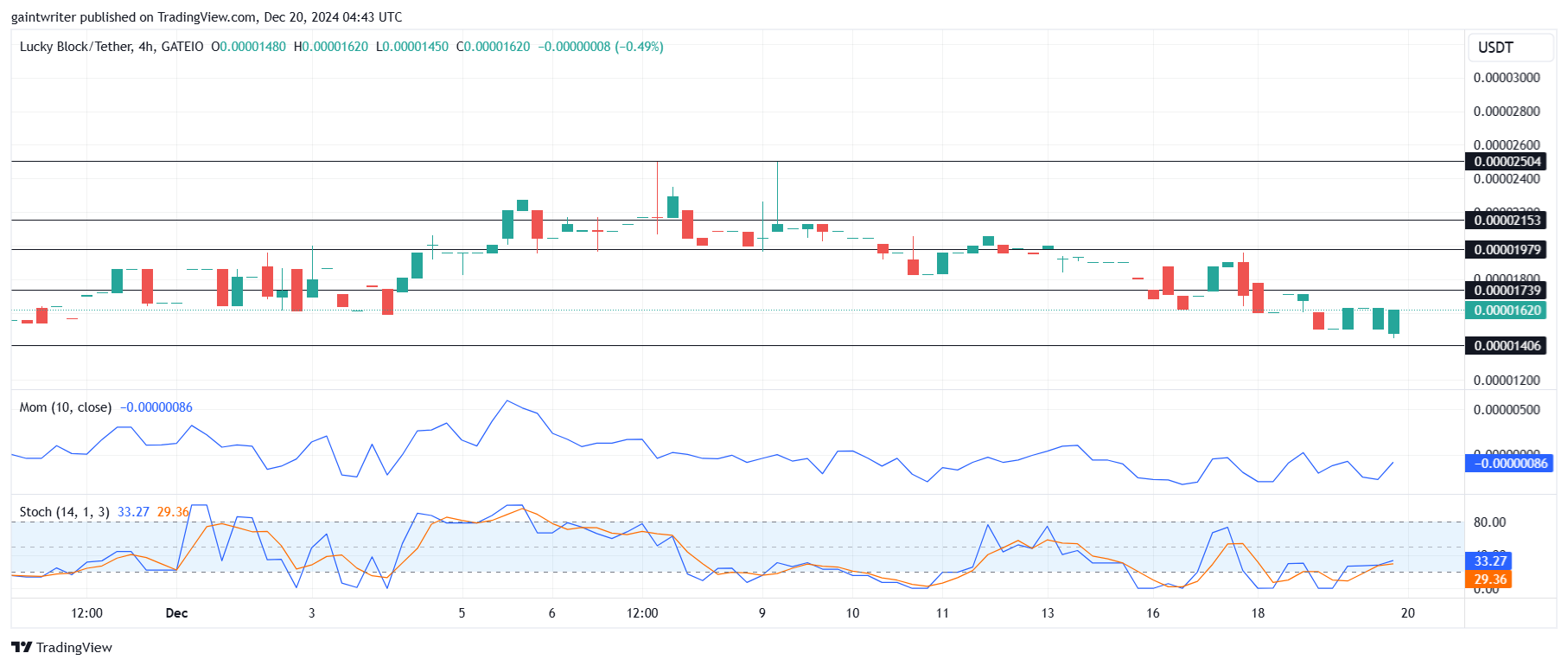Viewport: 1568px width, 666px height.
Task: Select the 0.00001406 horizontal line label
Action: [1506, 346]
